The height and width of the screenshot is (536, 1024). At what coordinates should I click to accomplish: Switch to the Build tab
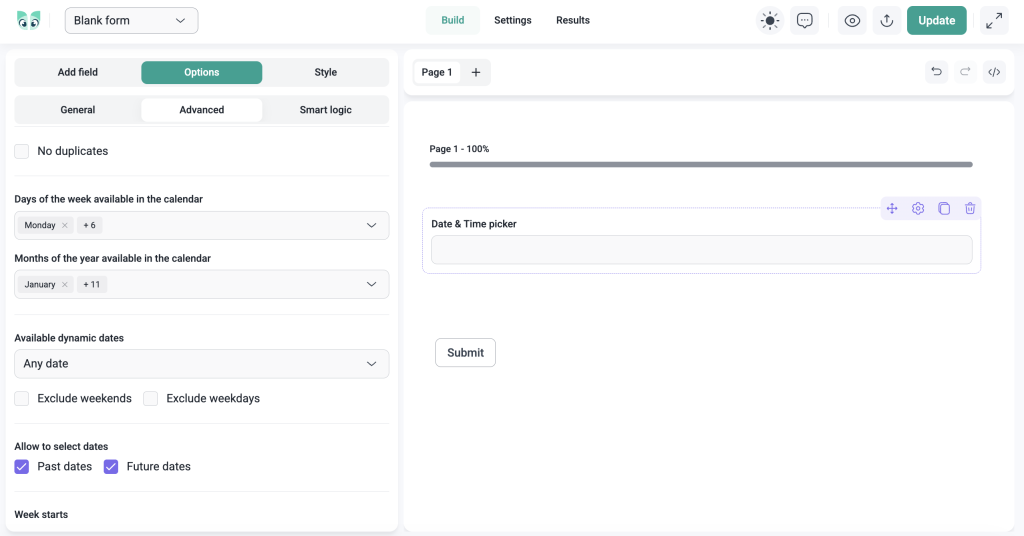[x=453, y=20]
